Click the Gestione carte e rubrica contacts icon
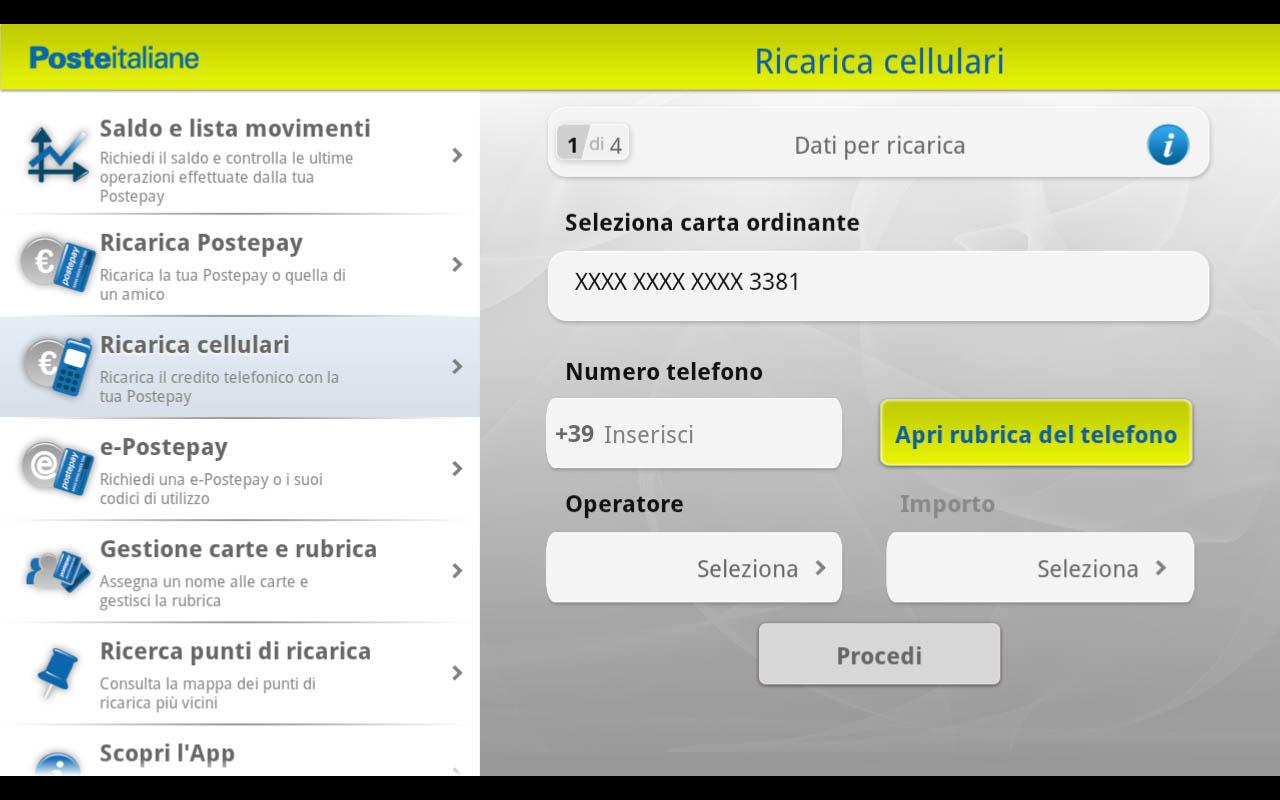The width and height of the screenshot is (1280, 800). [55, 572]
